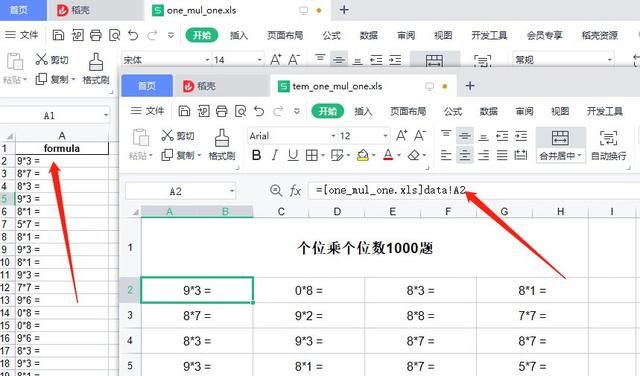
Task: Open 数据 tab in front window
Action: click(489, 111)
